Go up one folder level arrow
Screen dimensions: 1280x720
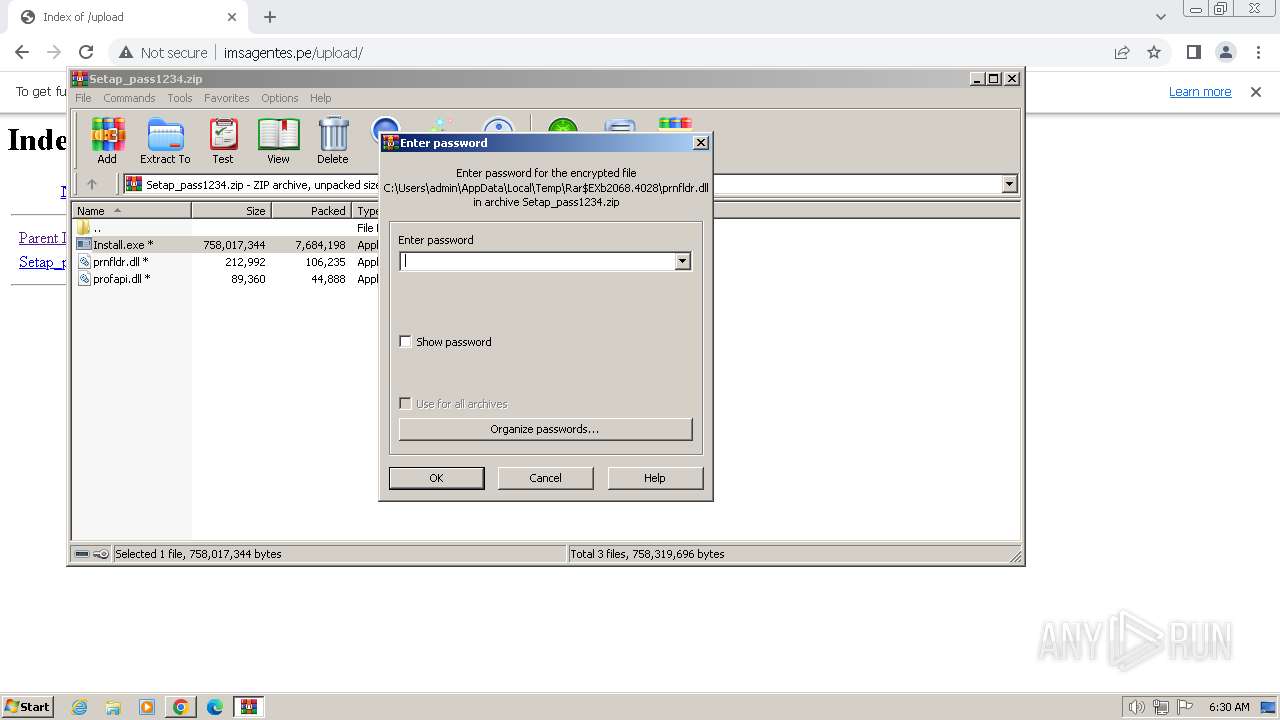coord(92,184)
